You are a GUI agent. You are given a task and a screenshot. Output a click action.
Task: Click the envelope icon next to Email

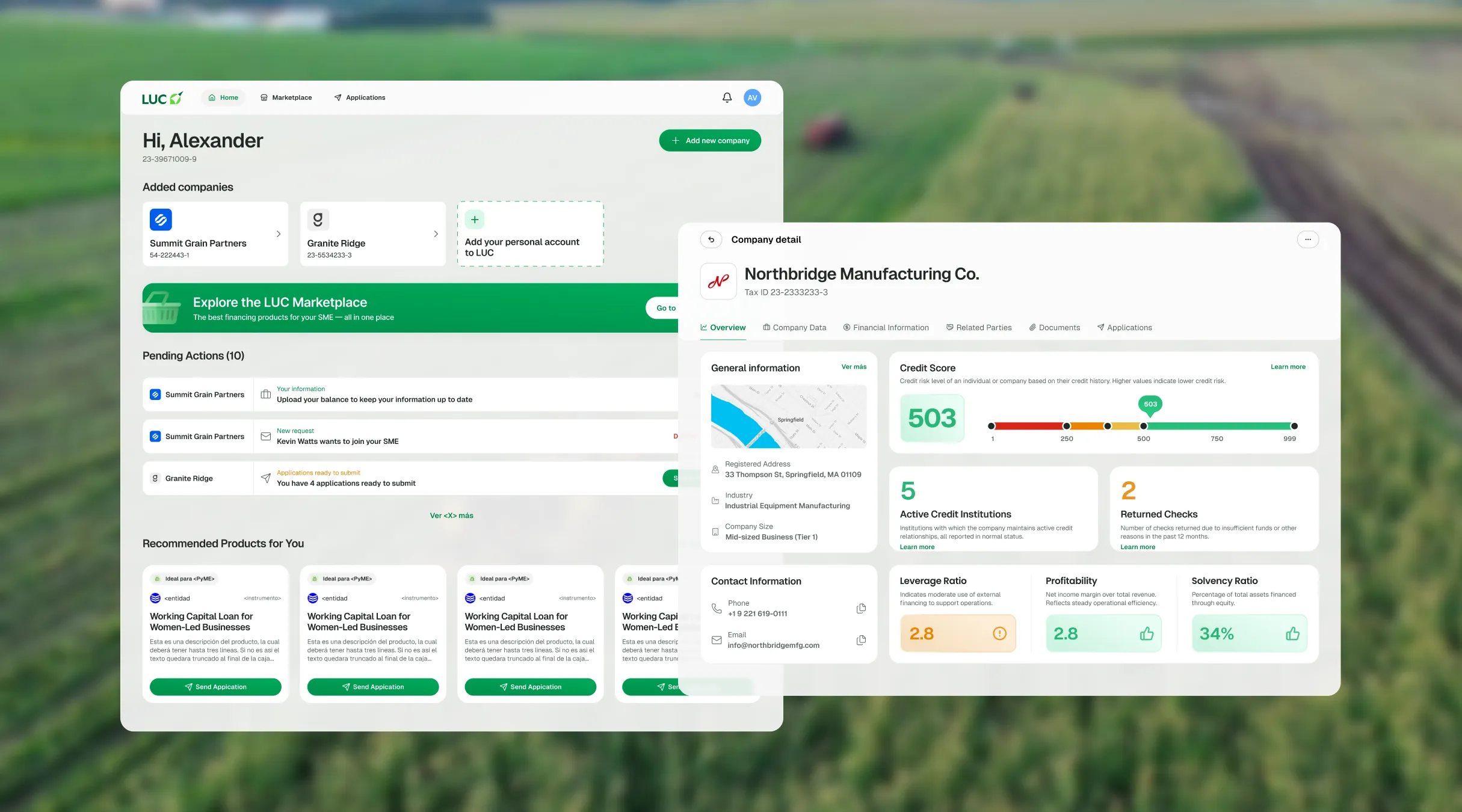(717, 640)
